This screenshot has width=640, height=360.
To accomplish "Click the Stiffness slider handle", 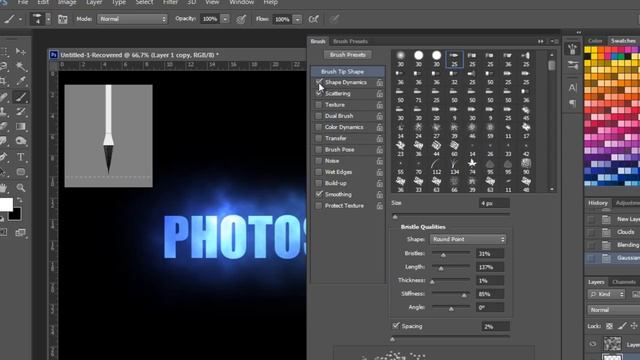I will (x=464, y=295).
